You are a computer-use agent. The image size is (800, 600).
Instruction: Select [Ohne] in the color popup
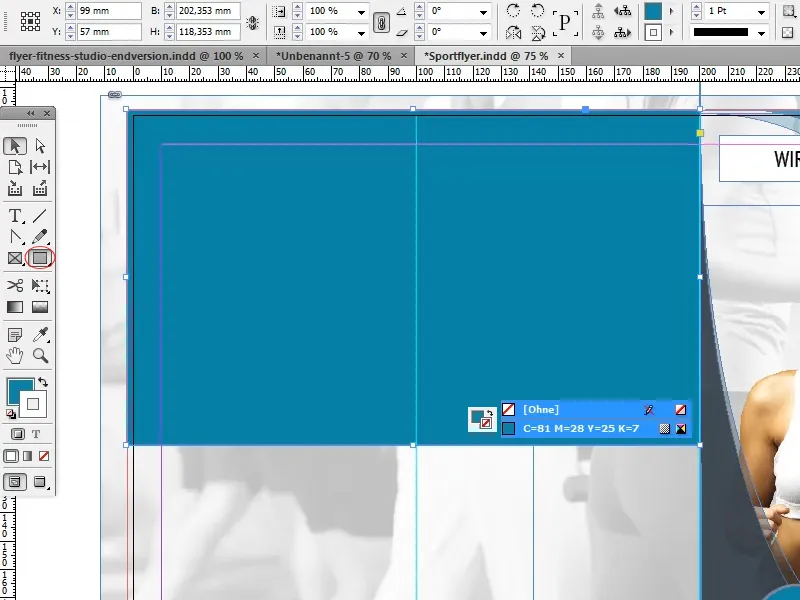(x=595, y=409)
